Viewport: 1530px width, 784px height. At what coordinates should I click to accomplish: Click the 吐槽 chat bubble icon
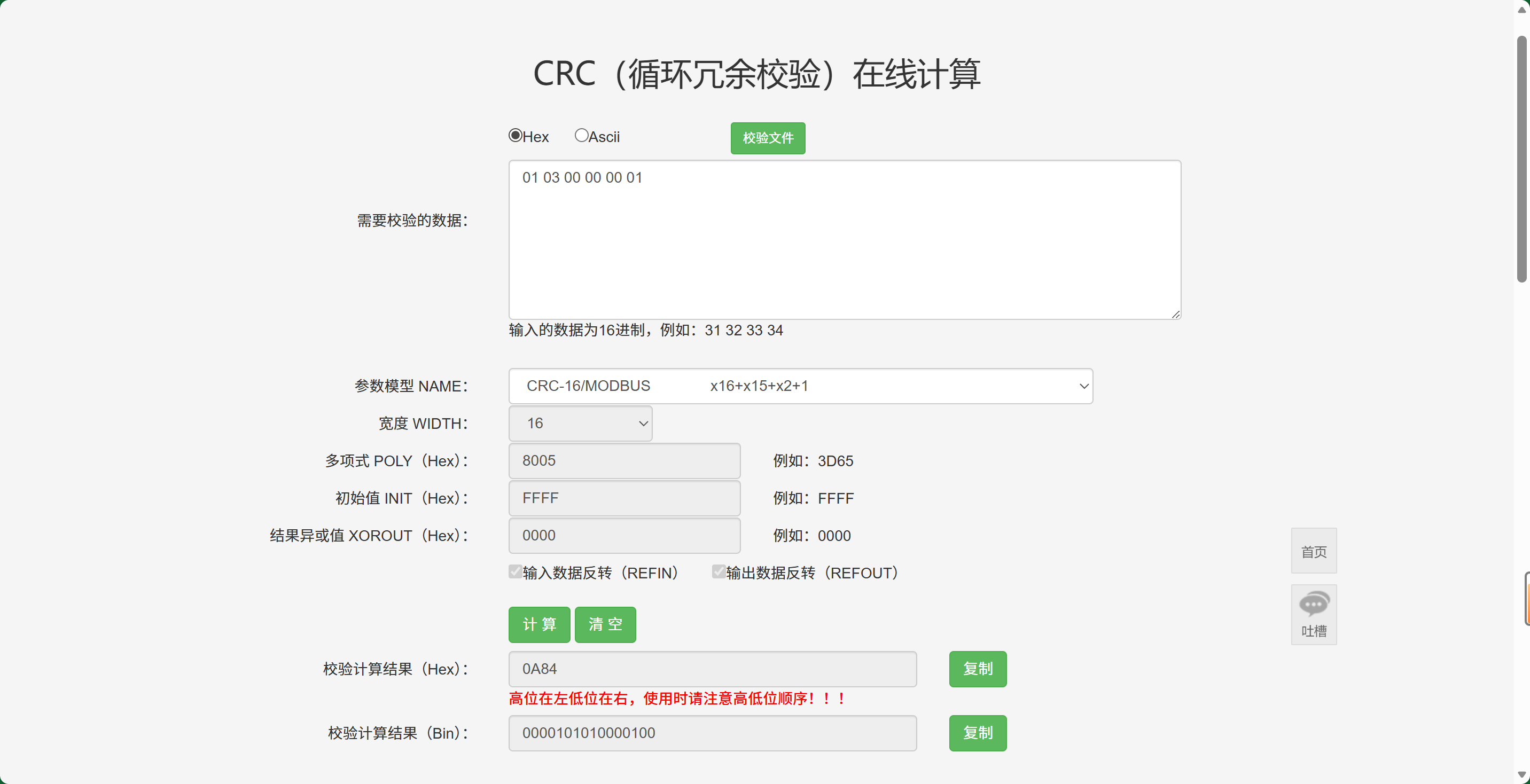(x=1313, y=605)
